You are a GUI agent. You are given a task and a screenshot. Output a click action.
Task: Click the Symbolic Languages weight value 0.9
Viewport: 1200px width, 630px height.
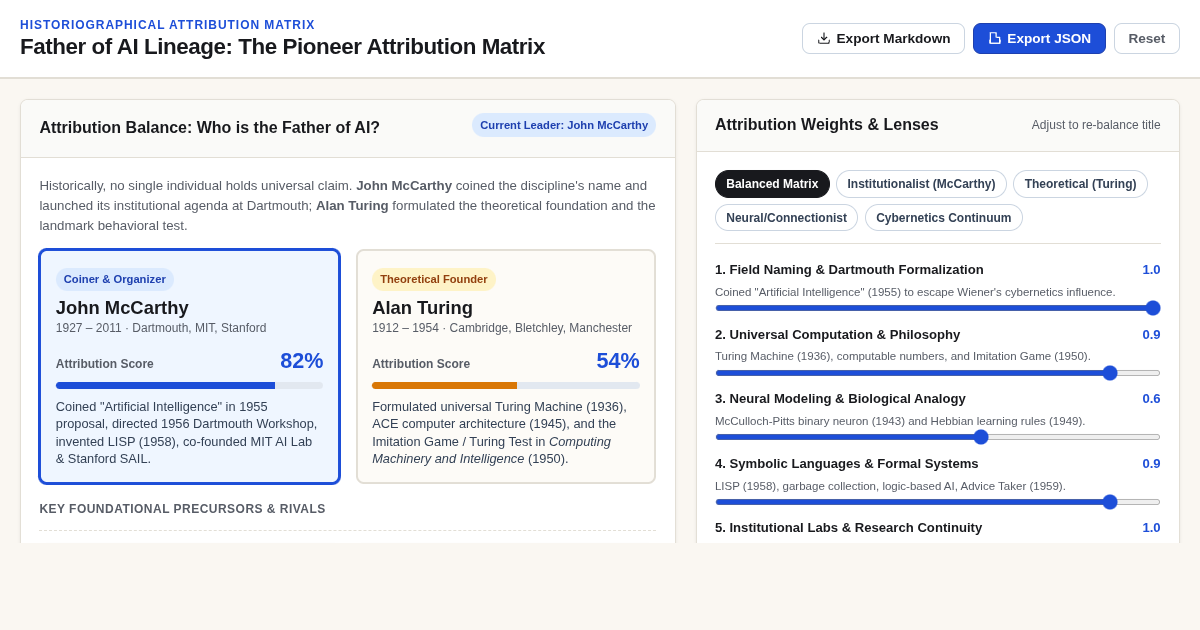coord(1152,464)
